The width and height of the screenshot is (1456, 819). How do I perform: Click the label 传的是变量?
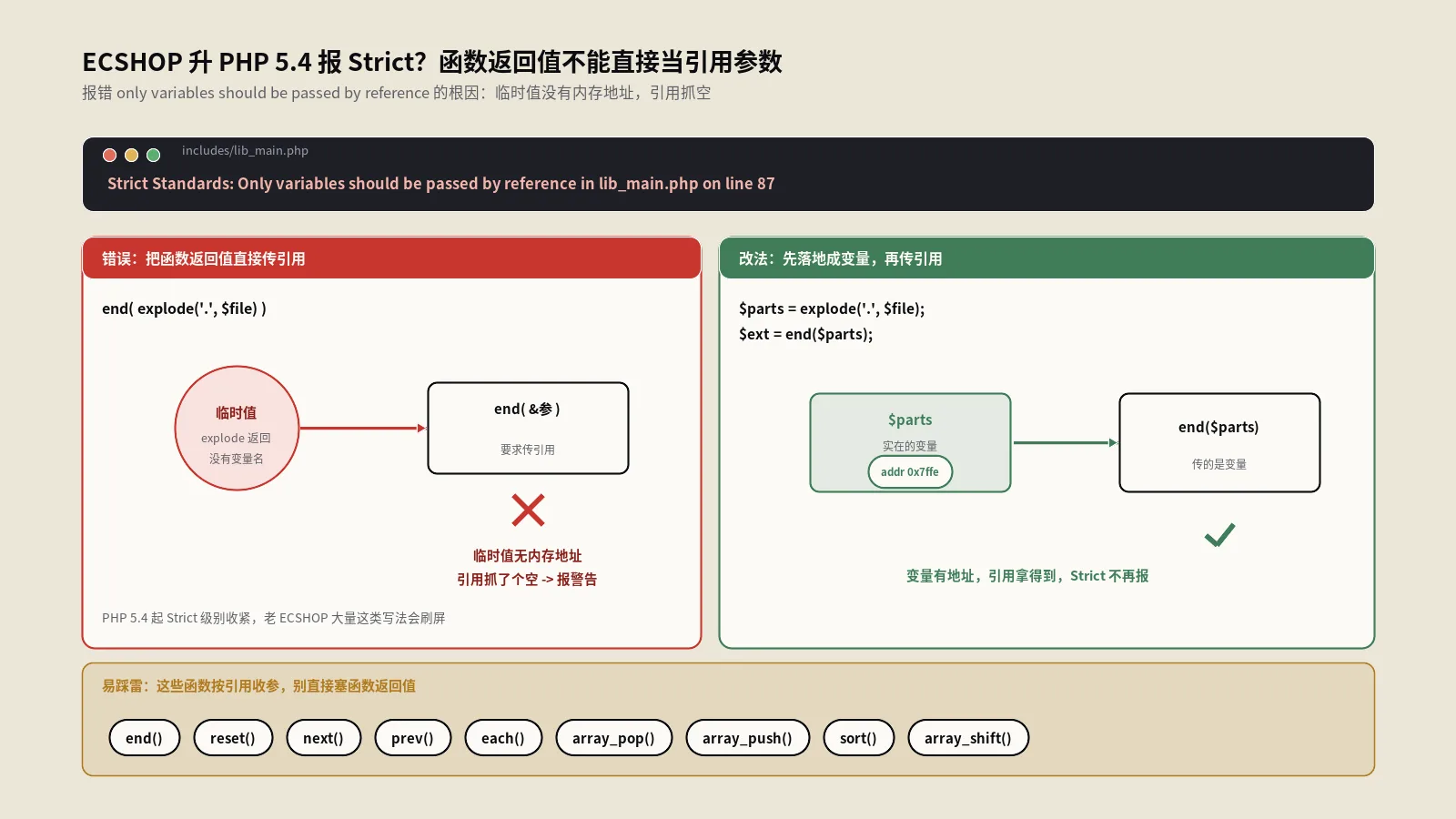pos(1219,464)
